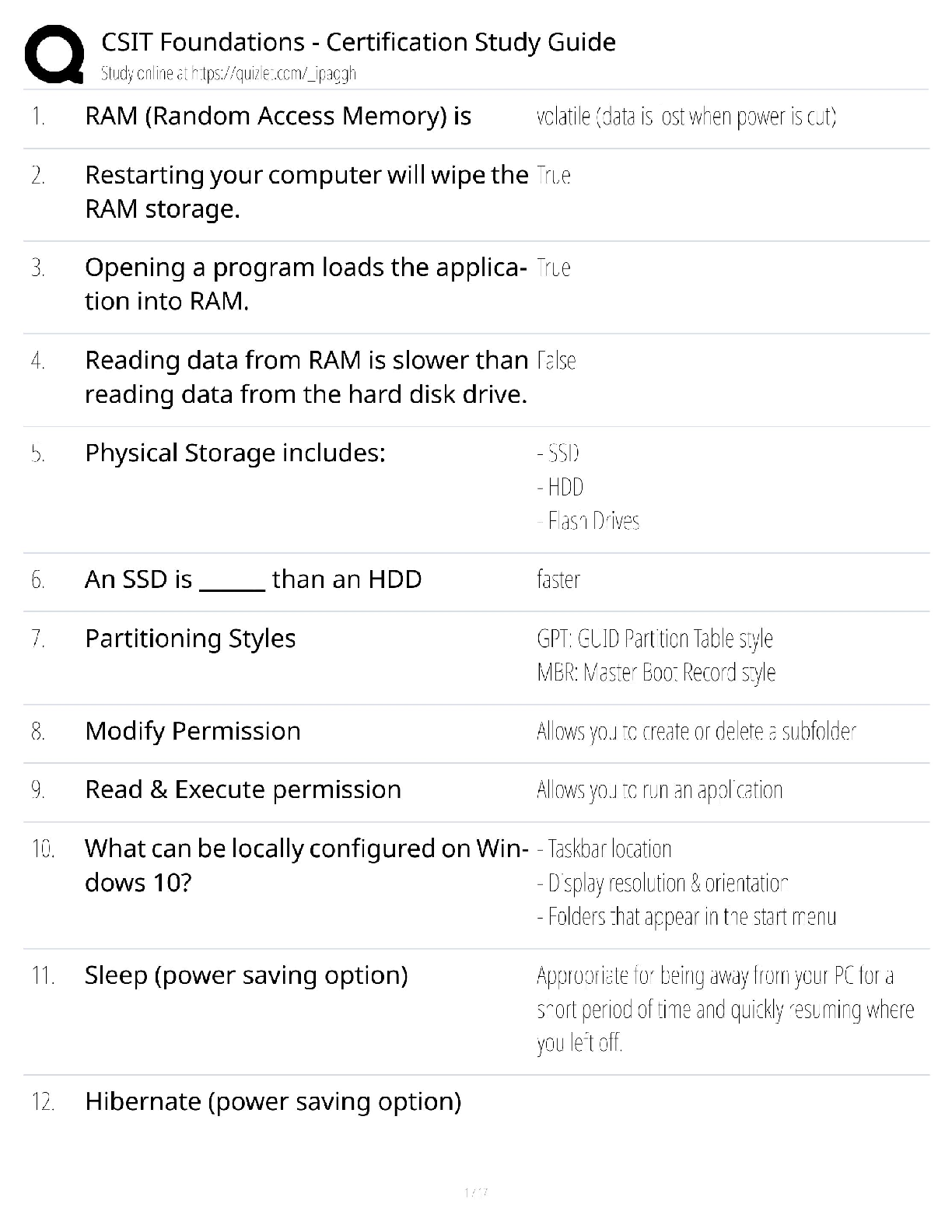The width and height of the screenshot is (952, 1232).
Task: Click the '- Flash Drives' list entry
Action: click(588, 520)
